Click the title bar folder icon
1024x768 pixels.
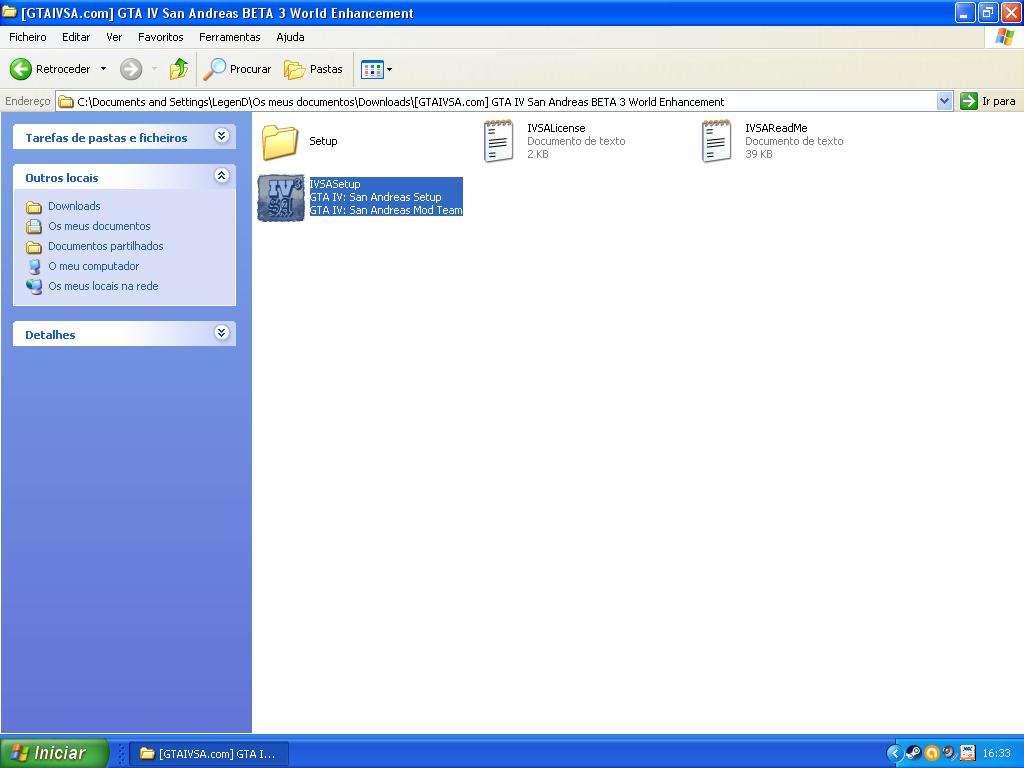pyautogui.click(x=10, y=12)
